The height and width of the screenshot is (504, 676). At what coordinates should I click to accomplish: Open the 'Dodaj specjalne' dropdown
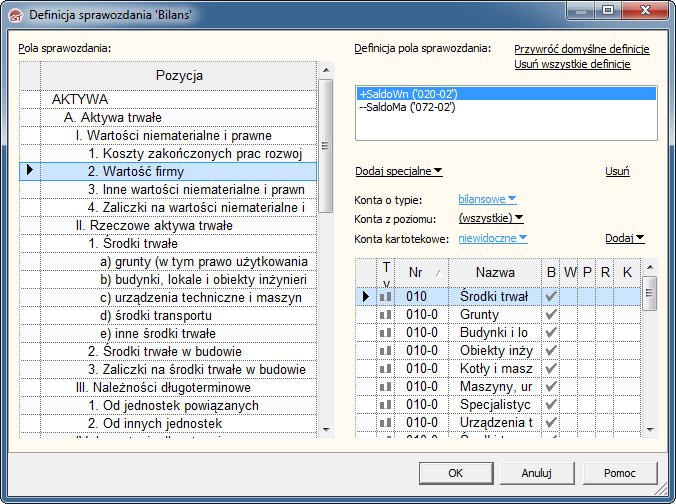(x=399, y=171)
